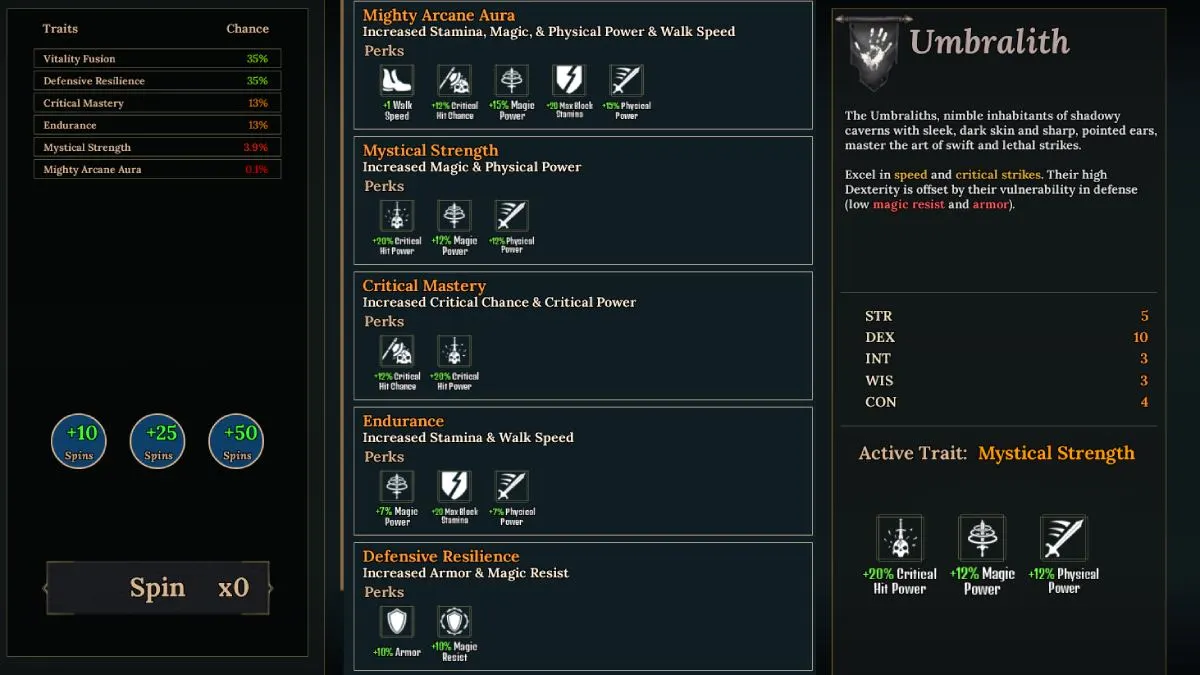Click the +10% Magic Resist icon
This screenshot has width=1200, height=675.
click(455, 622)
